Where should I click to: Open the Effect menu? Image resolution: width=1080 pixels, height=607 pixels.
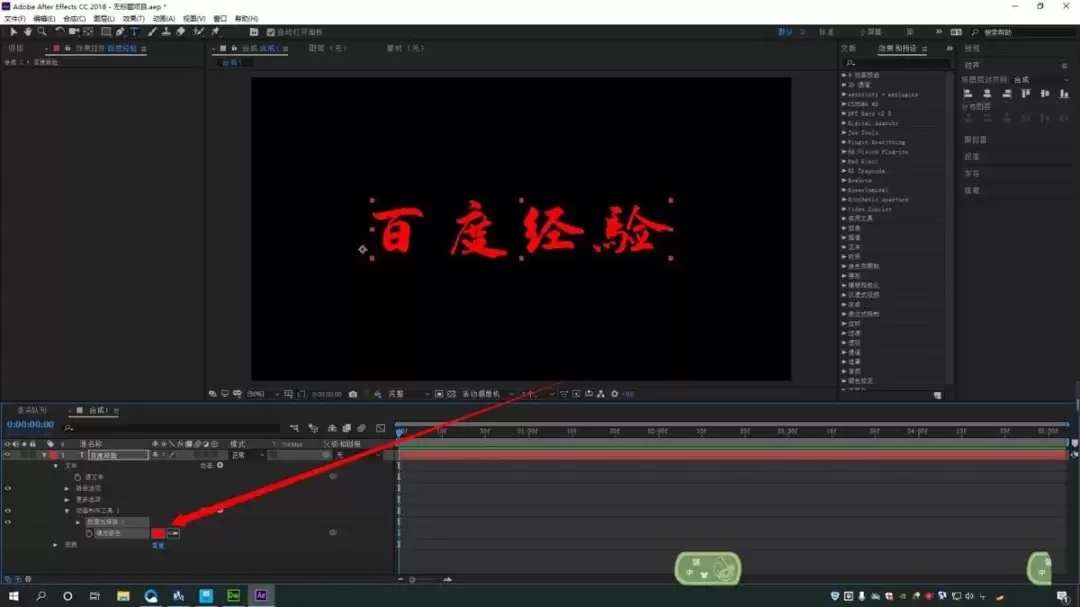click(134, 19)
